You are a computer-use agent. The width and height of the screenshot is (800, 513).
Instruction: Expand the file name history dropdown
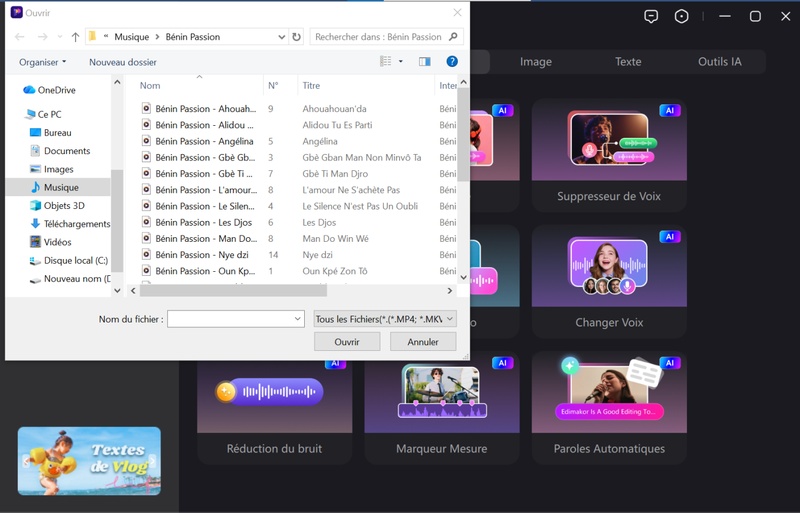point(297,319)
